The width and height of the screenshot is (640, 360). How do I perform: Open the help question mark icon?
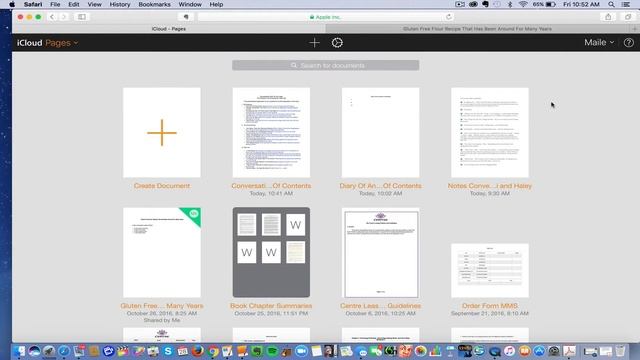629,42
